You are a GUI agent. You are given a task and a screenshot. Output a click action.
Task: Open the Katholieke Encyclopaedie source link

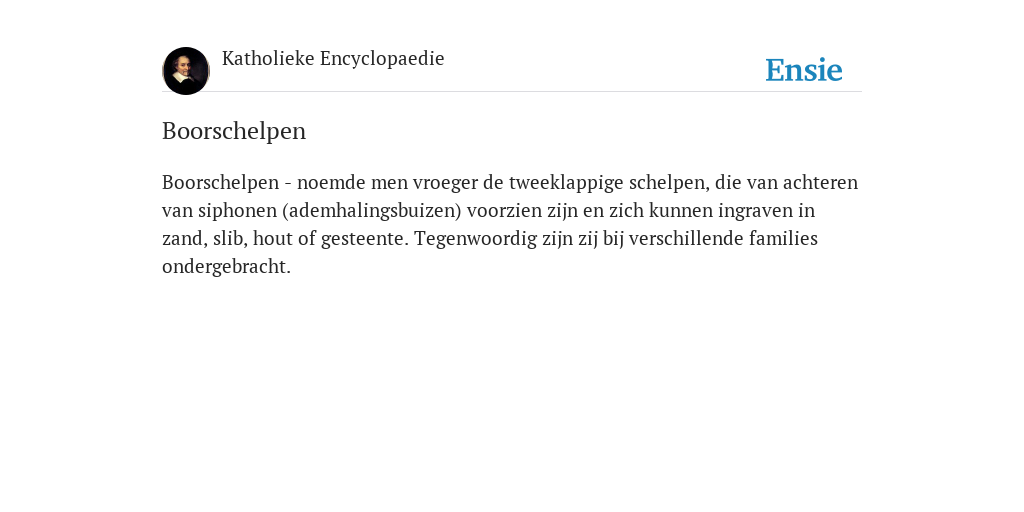tap(333, 59)
